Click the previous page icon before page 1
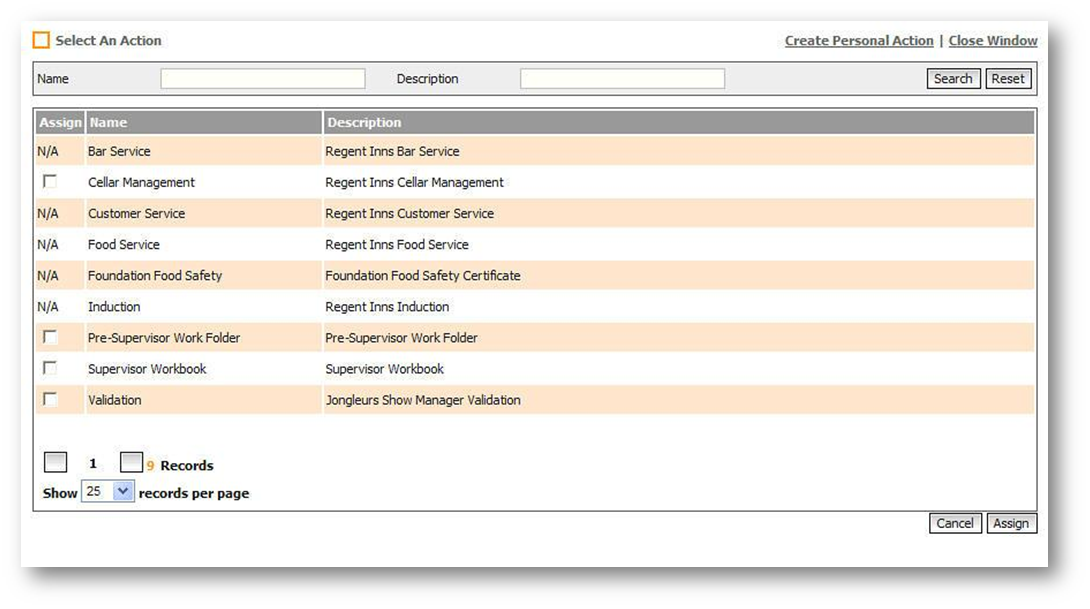The image size is (1090, 609). click(56, 462)
